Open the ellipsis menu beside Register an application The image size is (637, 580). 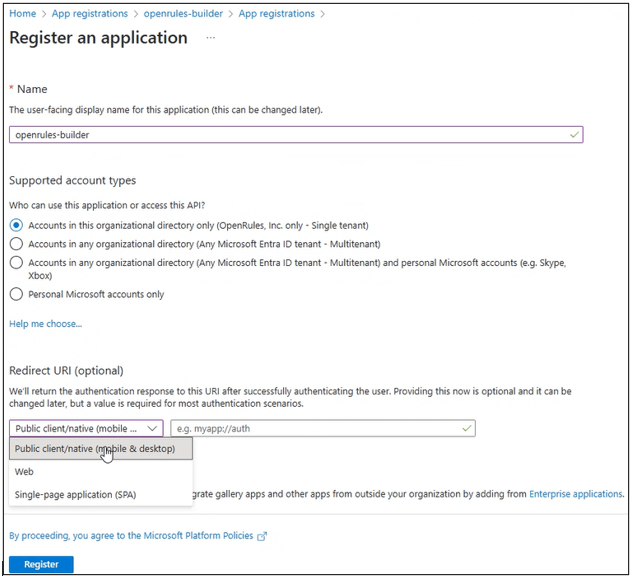click(210, 38)
